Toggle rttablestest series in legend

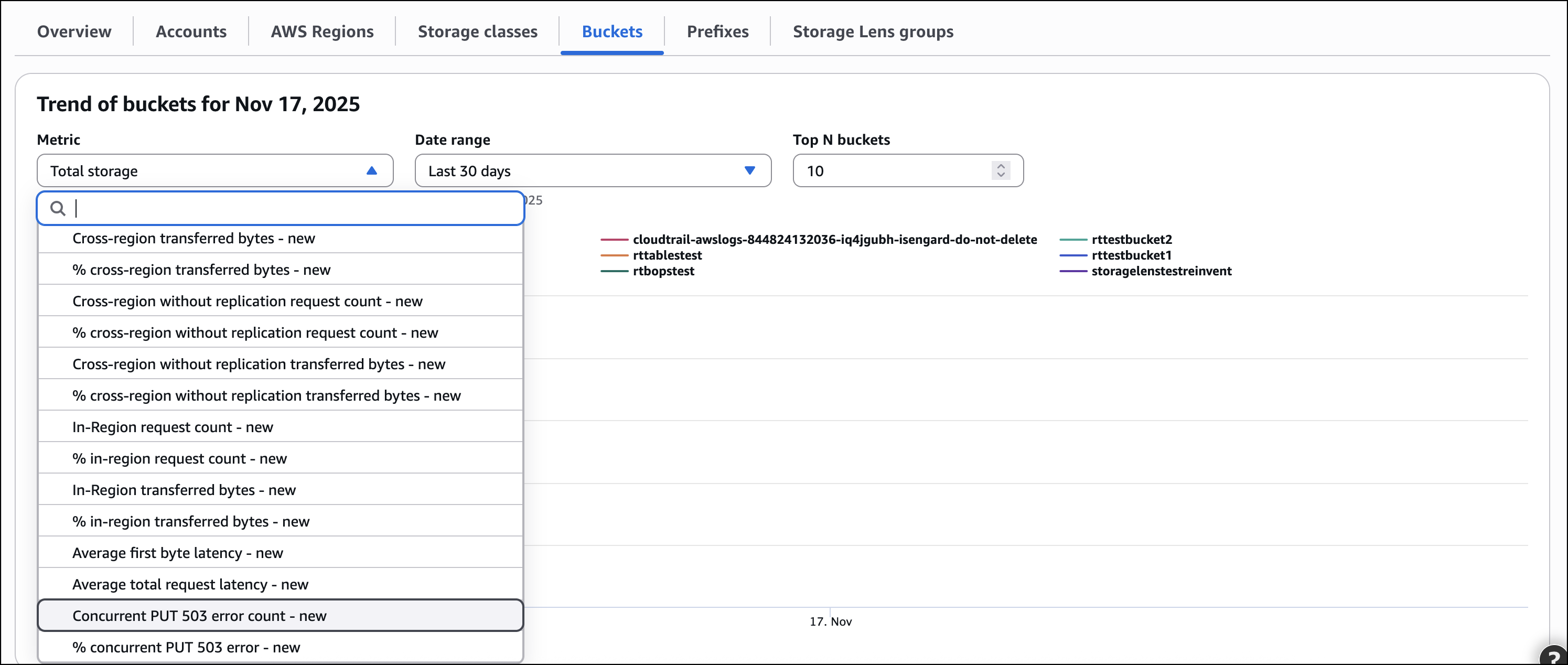(667, 255)
